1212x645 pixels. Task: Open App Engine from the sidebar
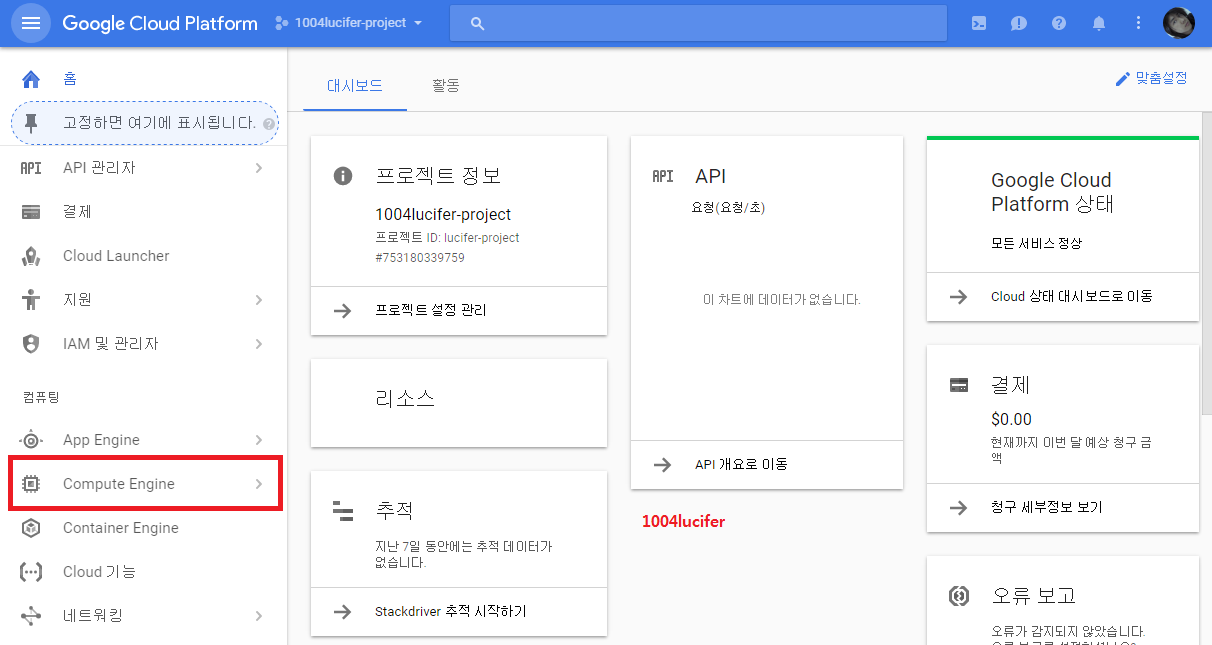coord(100,439)
